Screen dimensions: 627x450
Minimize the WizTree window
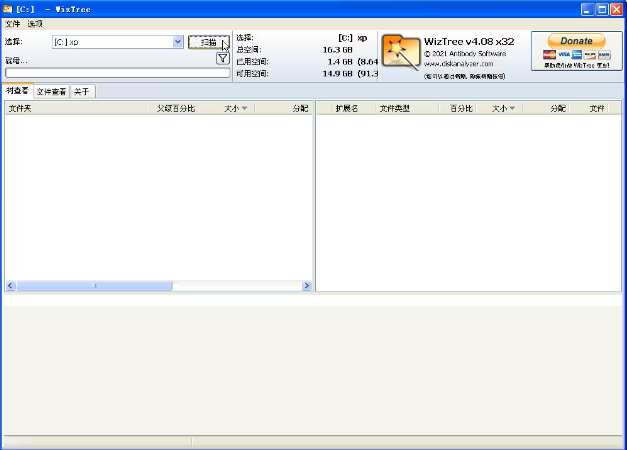coord(587,9)
